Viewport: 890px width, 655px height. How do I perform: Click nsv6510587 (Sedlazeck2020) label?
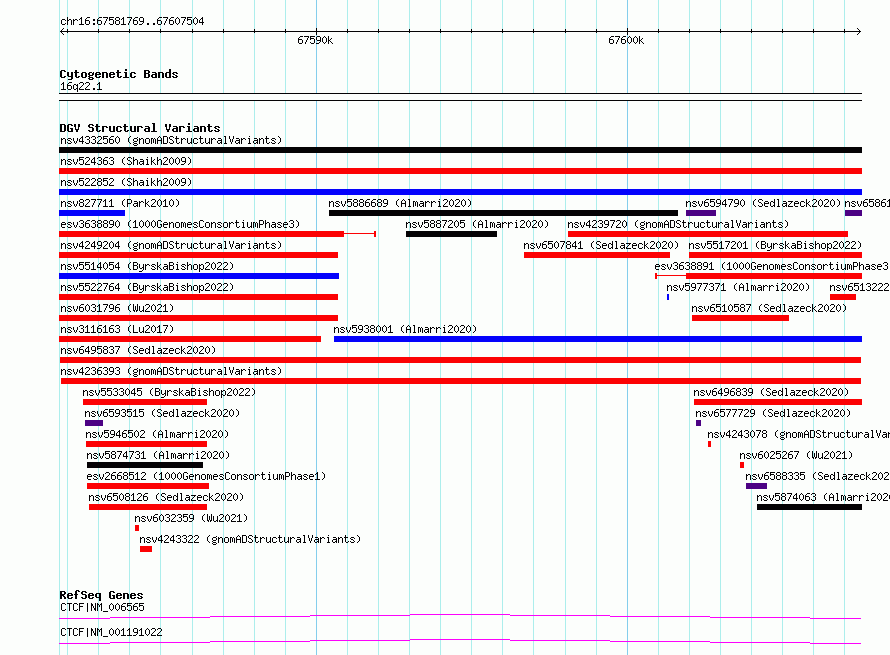tap(769, 308)
